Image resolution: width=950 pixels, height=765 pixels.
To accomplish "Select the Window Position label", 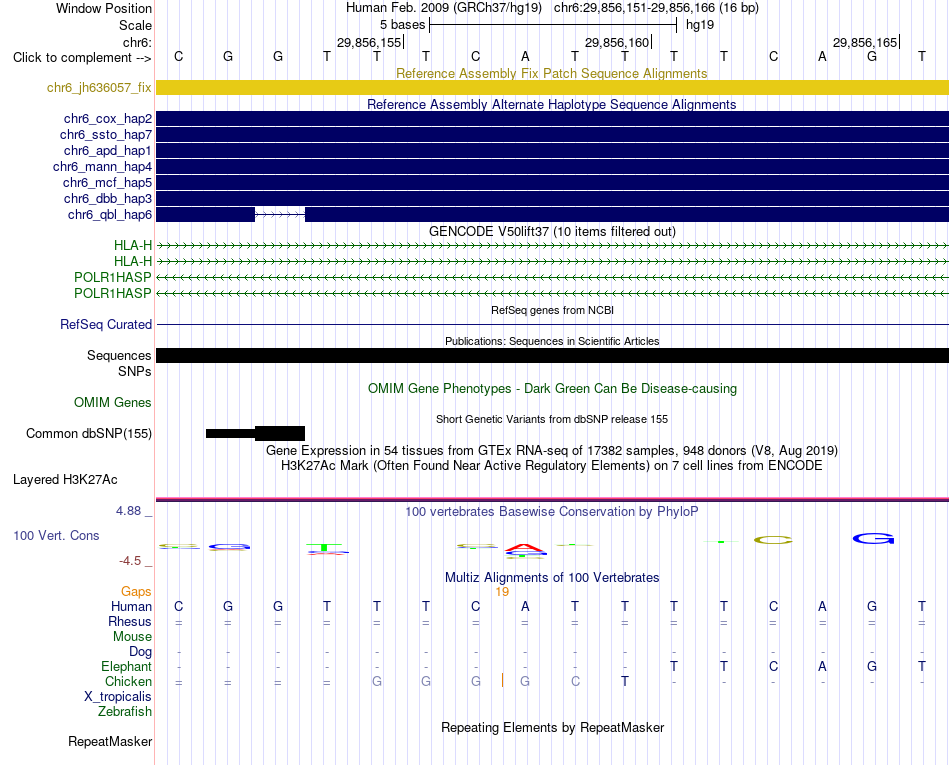I will [x=104, y=8].
